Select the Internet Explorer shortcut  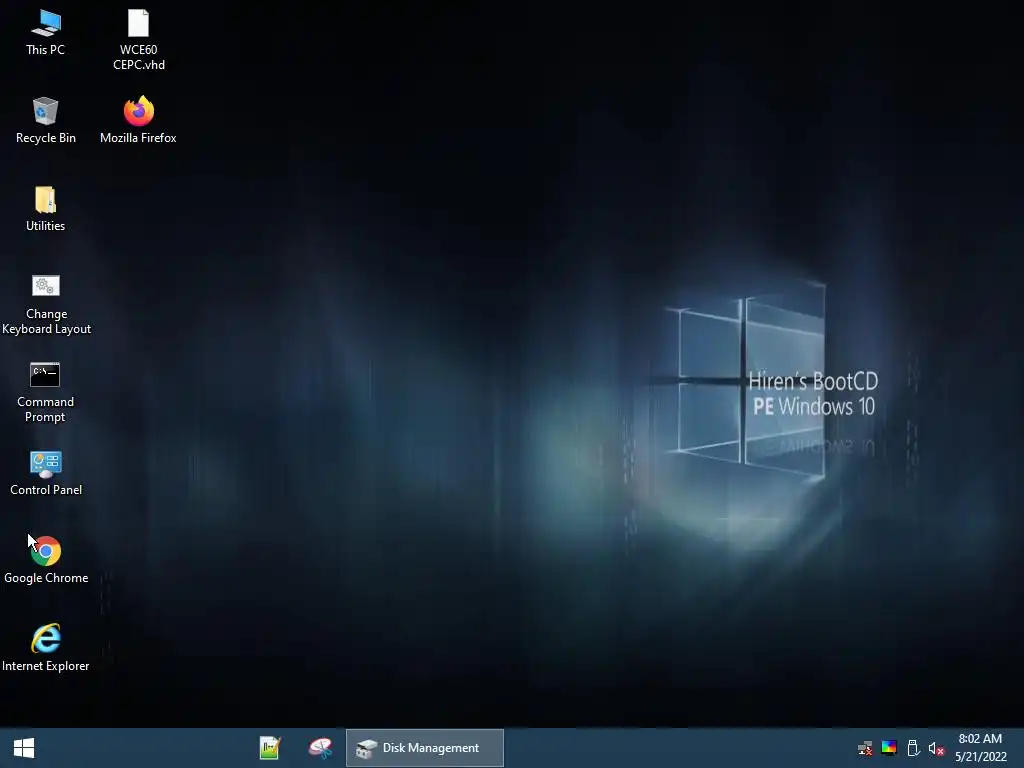click(x=46, y=648)
